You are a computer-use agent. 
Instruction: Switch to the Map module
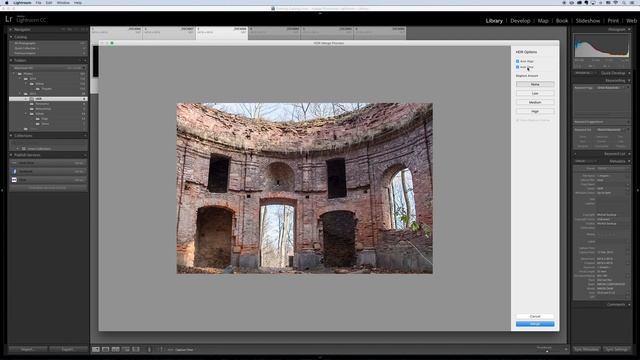[543, 21]
